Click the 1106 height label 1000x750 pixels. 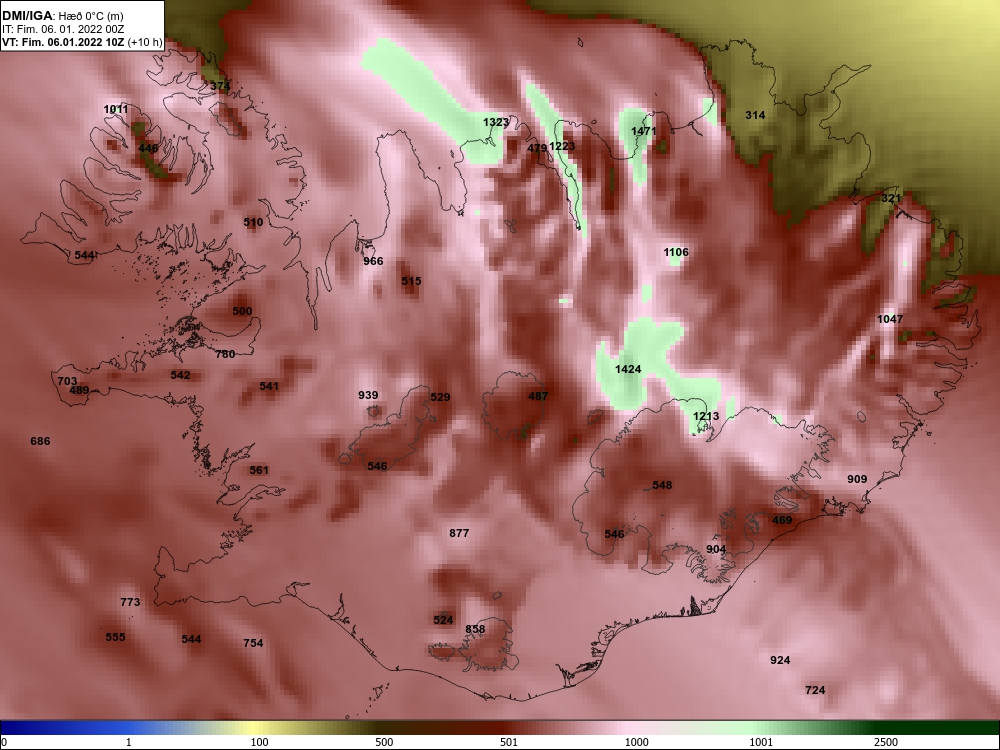tap(676, 253)
